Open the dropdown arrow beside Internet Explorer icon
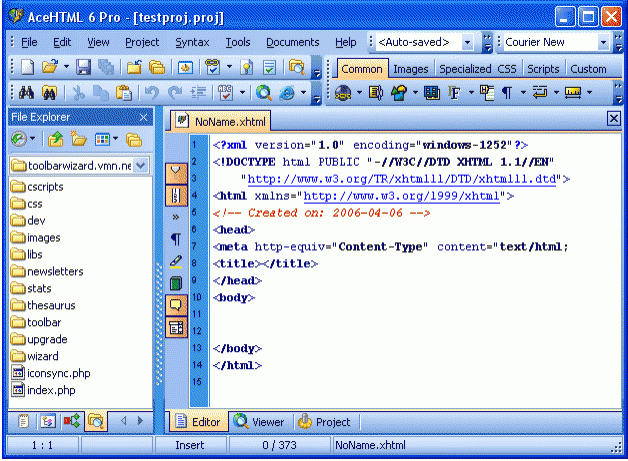This screenshot has height=461, width=628. coord(304,93)
